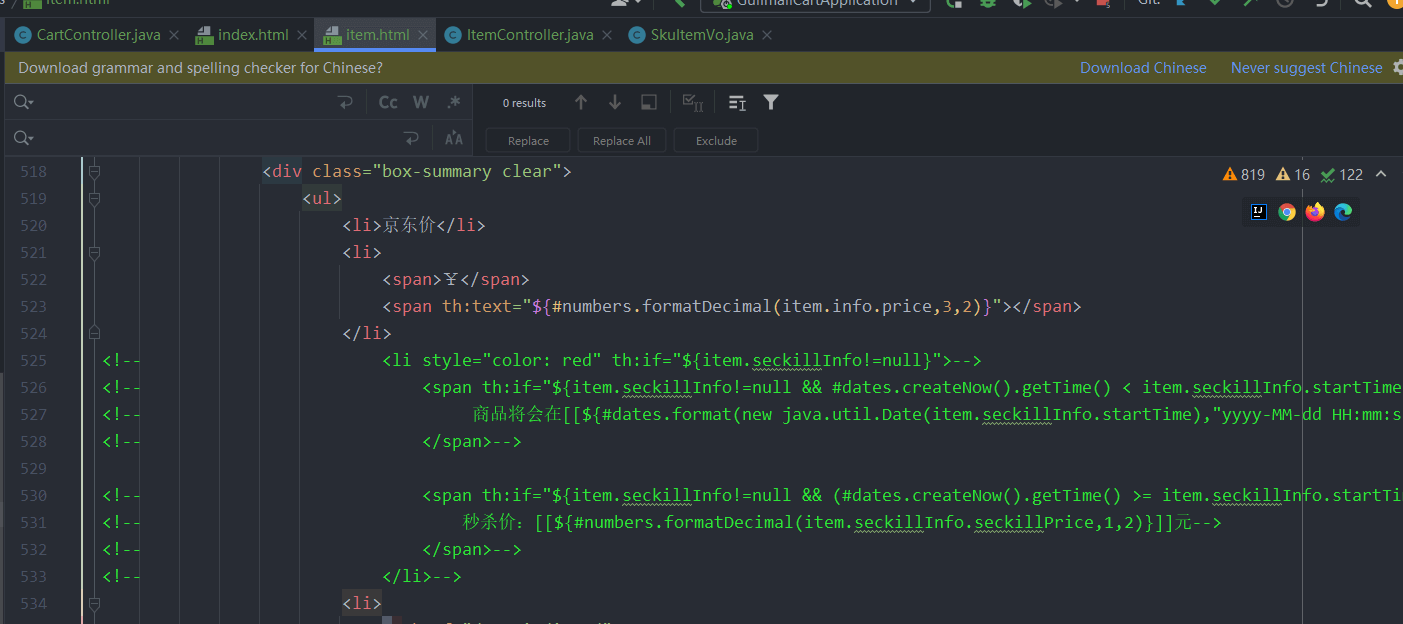
Task: Switch to the ItemController.java tab
Action: [x=529, y=35]
